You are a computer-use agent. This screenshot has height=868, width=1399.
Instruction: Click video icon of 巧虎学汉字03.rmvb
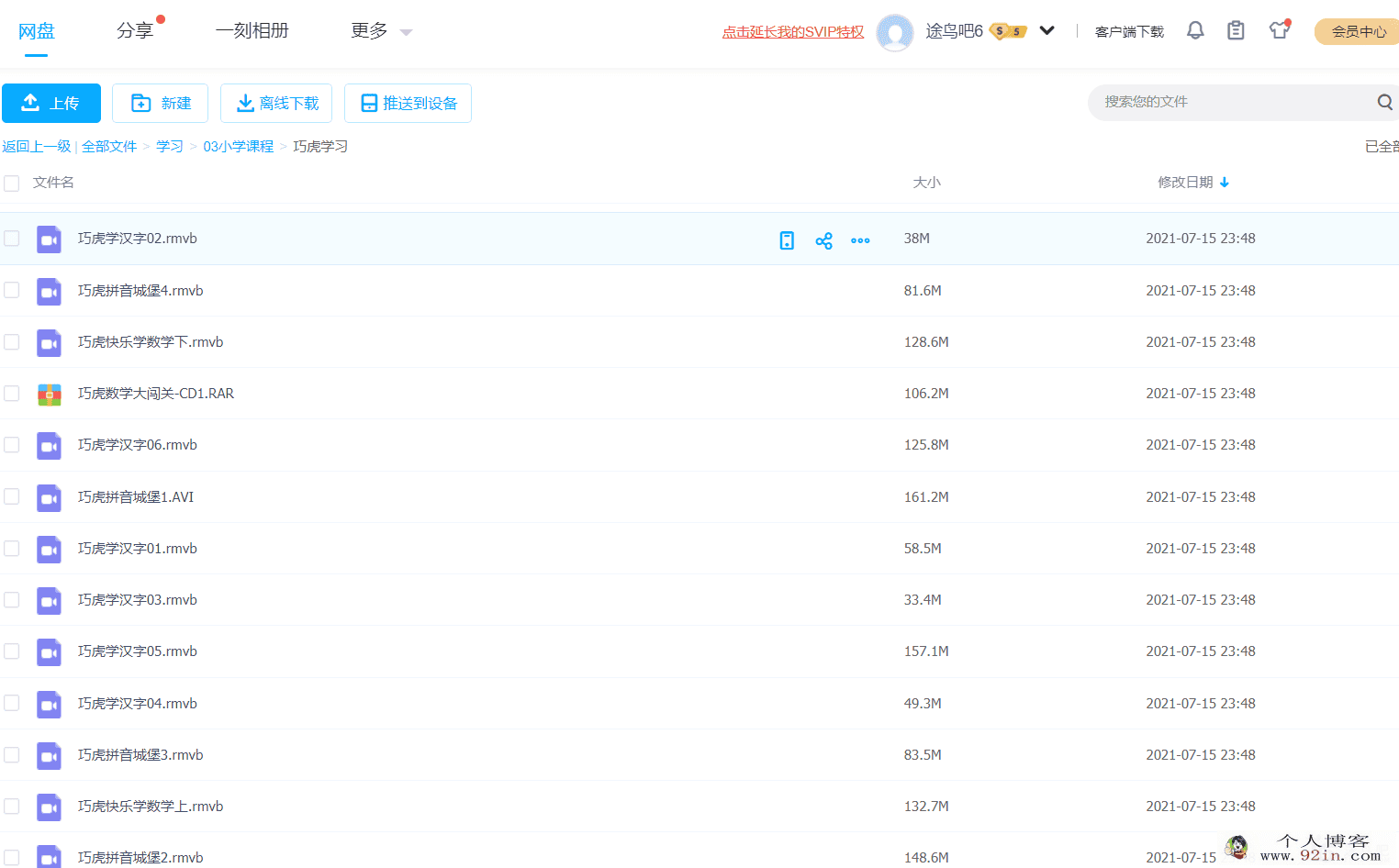coord(49,601)
